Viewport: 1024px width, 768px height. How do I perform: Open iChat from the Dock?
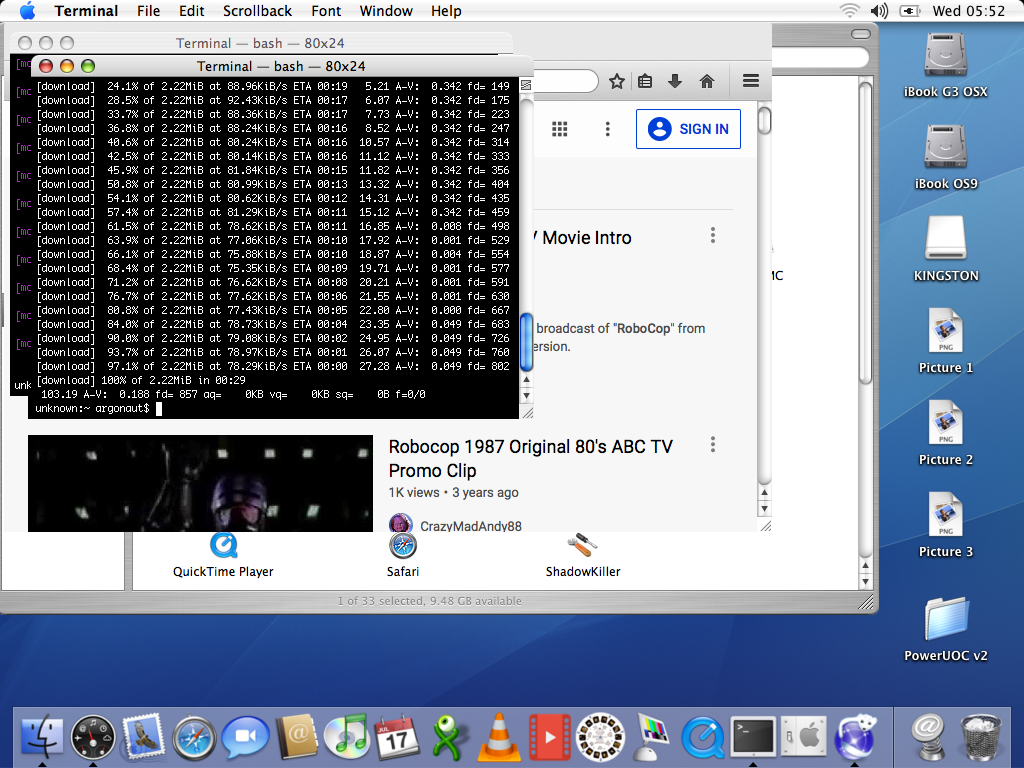point(245,737)
